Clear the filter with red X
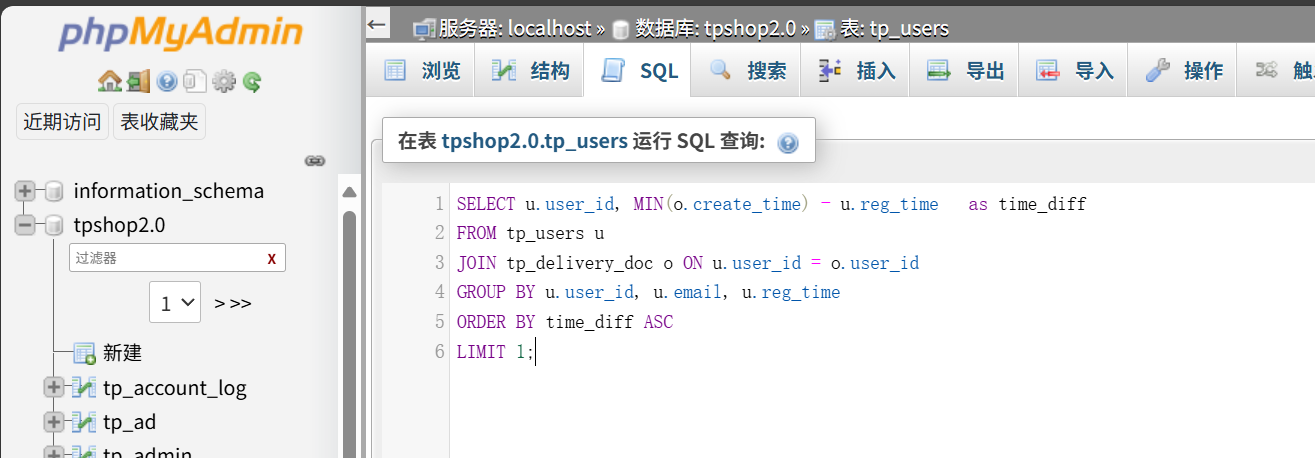 [x=271, y=258]
